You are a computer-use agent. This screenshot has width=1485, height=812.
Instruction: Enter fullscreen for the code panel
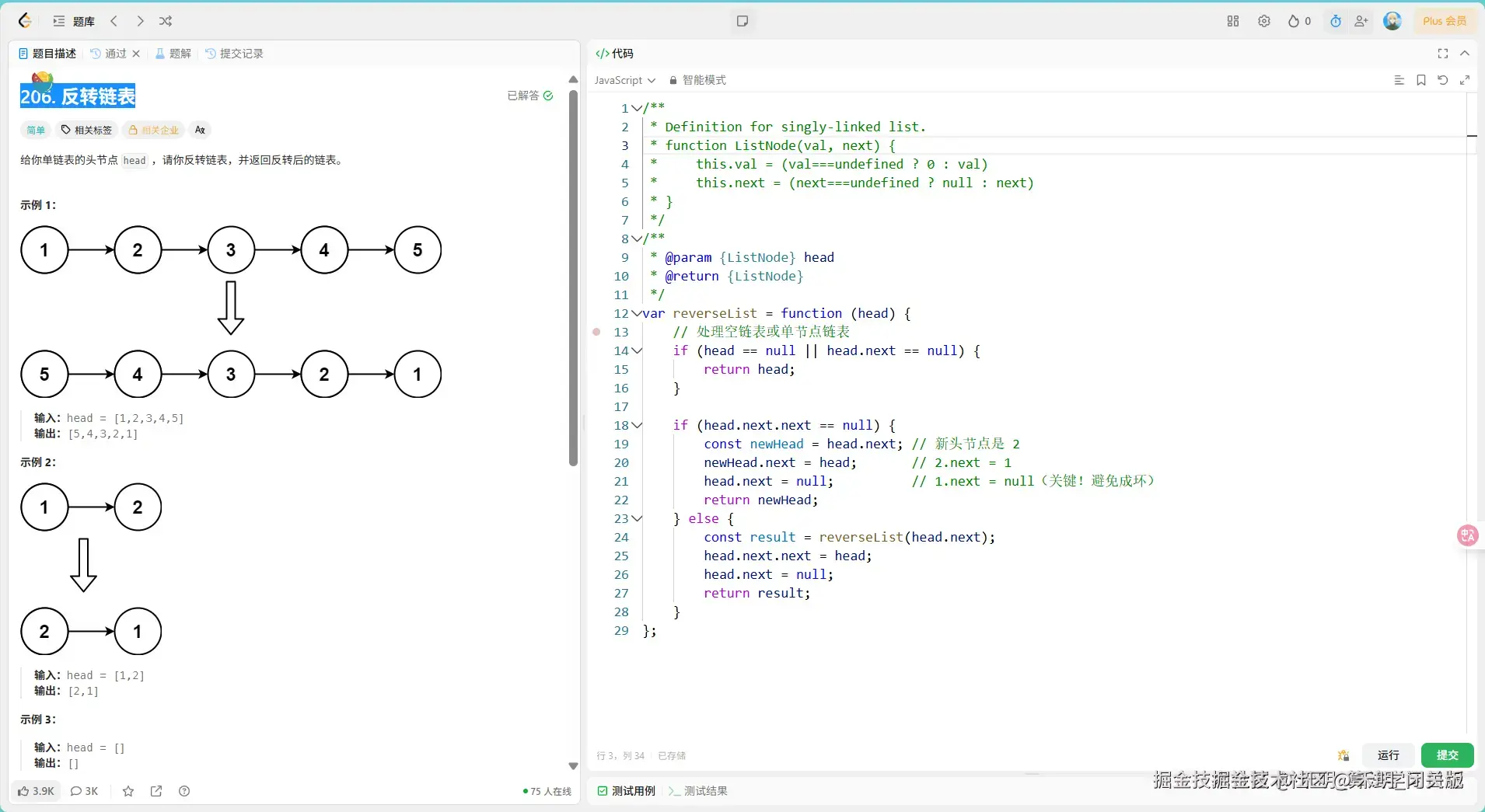1443,54
